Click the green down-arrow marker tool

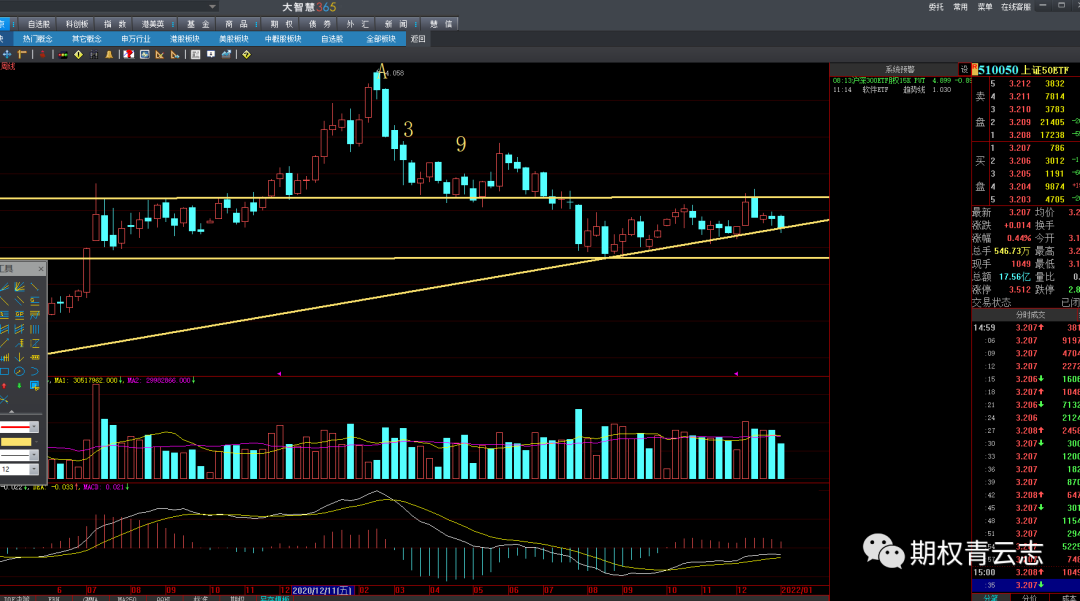[x=20, y=384]
